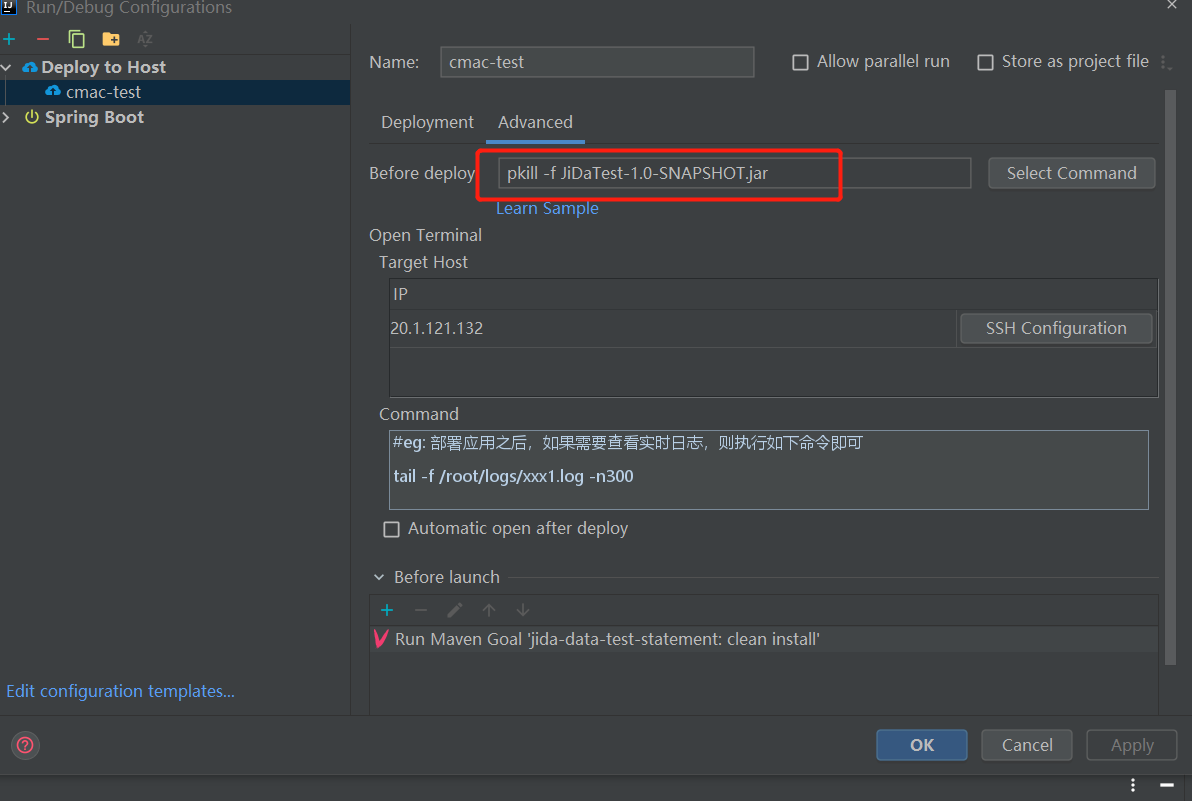Viewport: 1192px width, 801px height.
Task: Collapse the Deploy to Host node
Action: click(x=8, y=67)
